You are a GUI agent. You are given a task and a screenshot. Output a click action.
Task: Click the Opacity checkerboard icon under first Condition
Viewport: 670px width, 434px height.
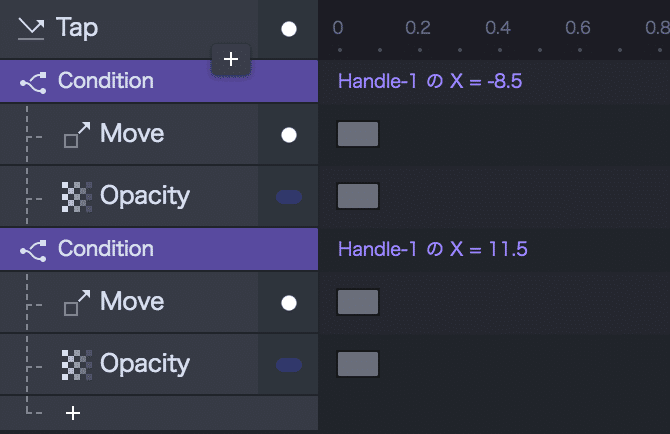click(76, 196)
